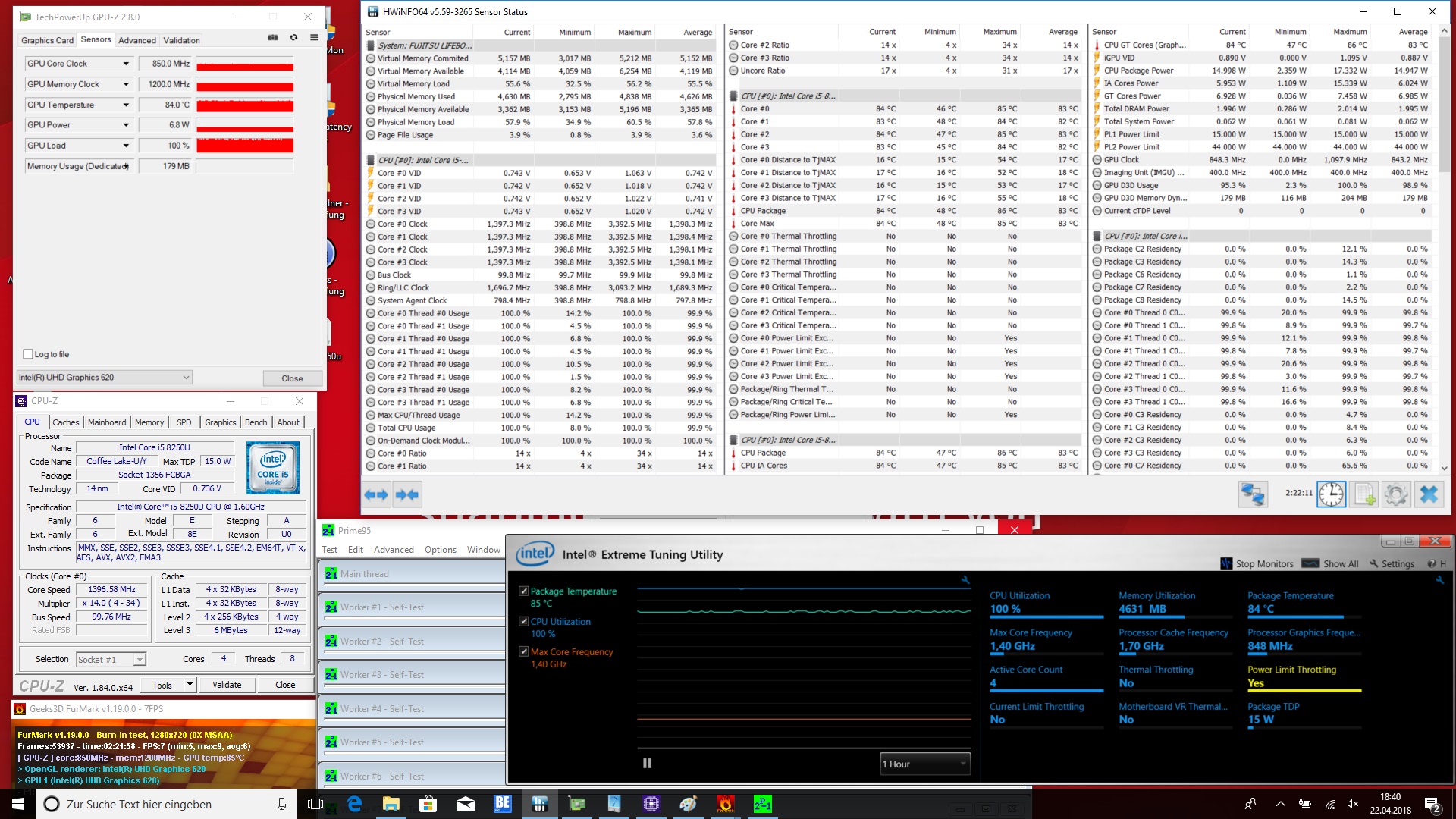Open the 1 Hour time range dropdown
The image size is (1456, 819).
924,764
